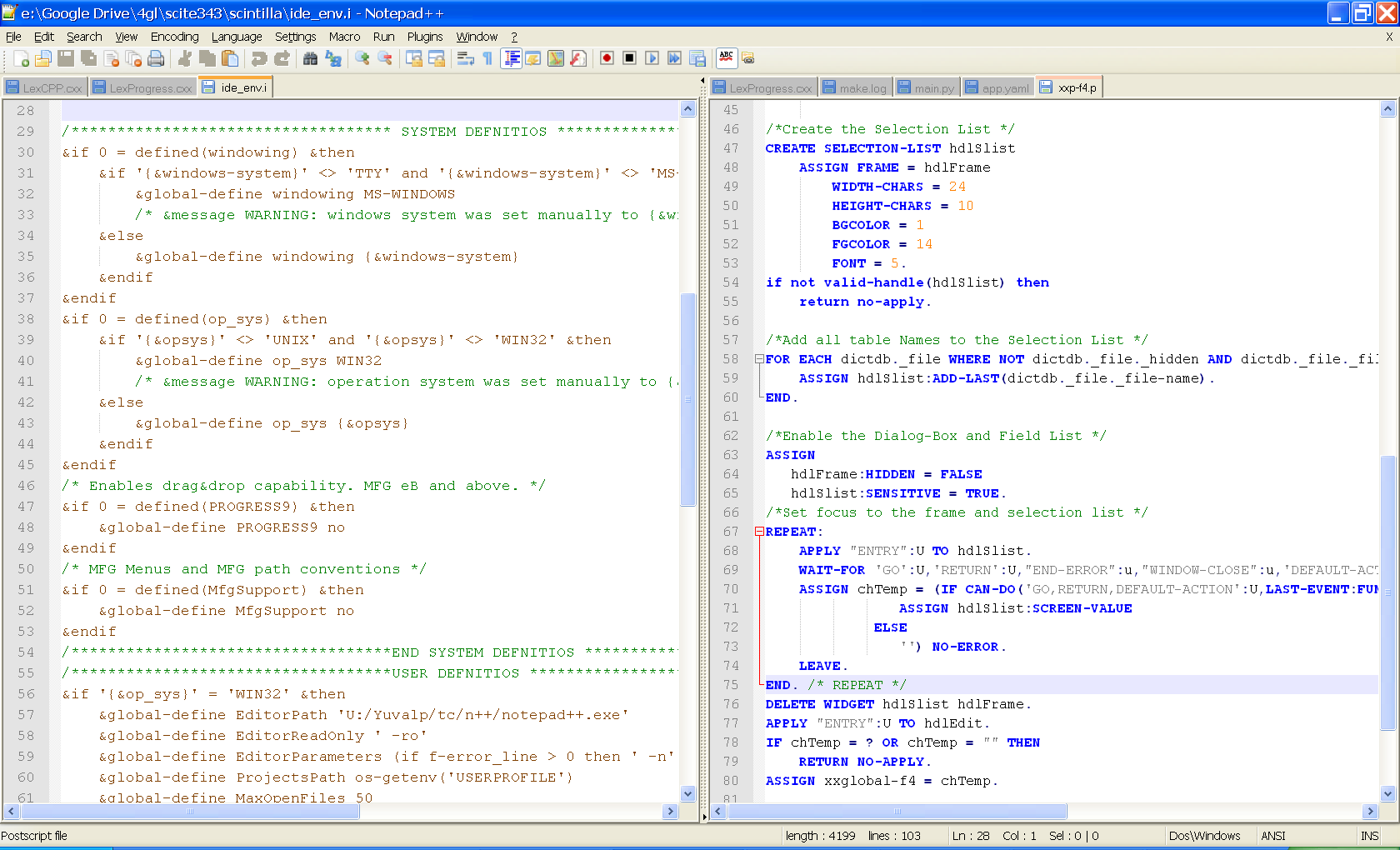Play the recorded macro
The width and height of the screenshot is (1400, 850).
click(x=652, y=58)
